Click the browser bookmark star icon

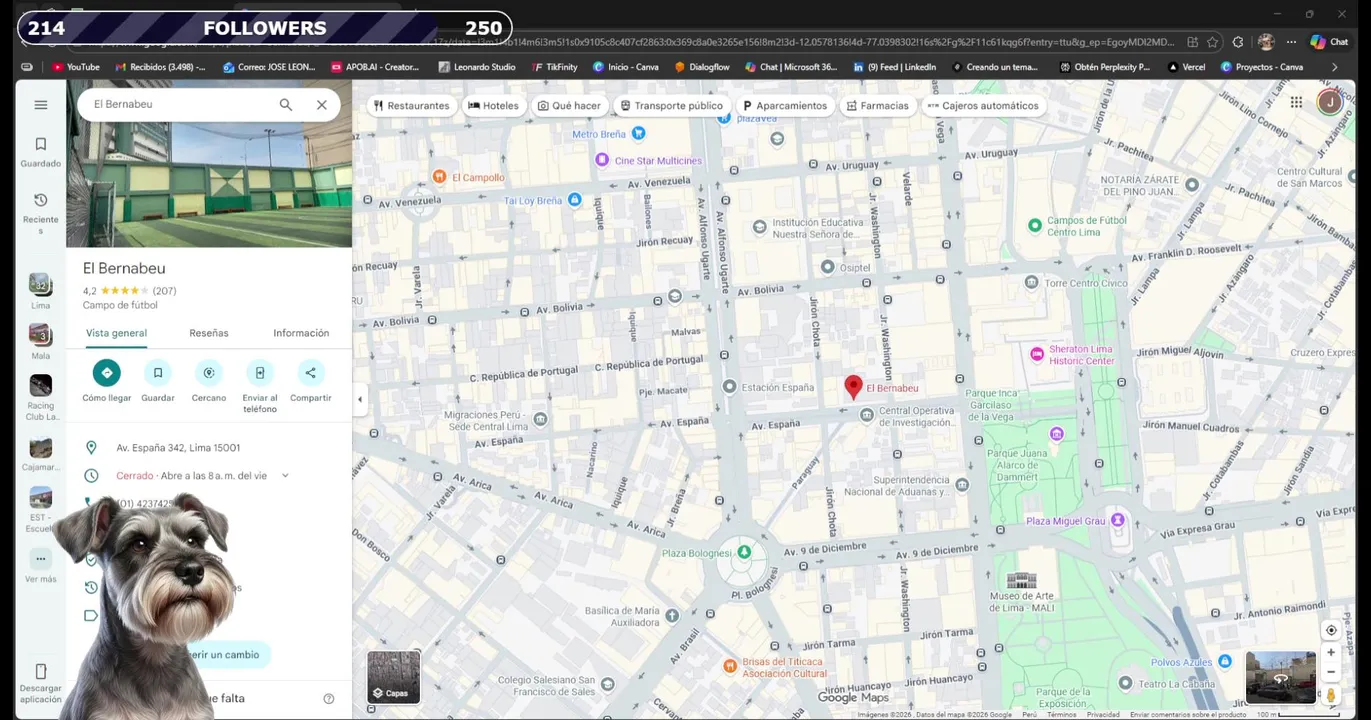(1212, 42)
